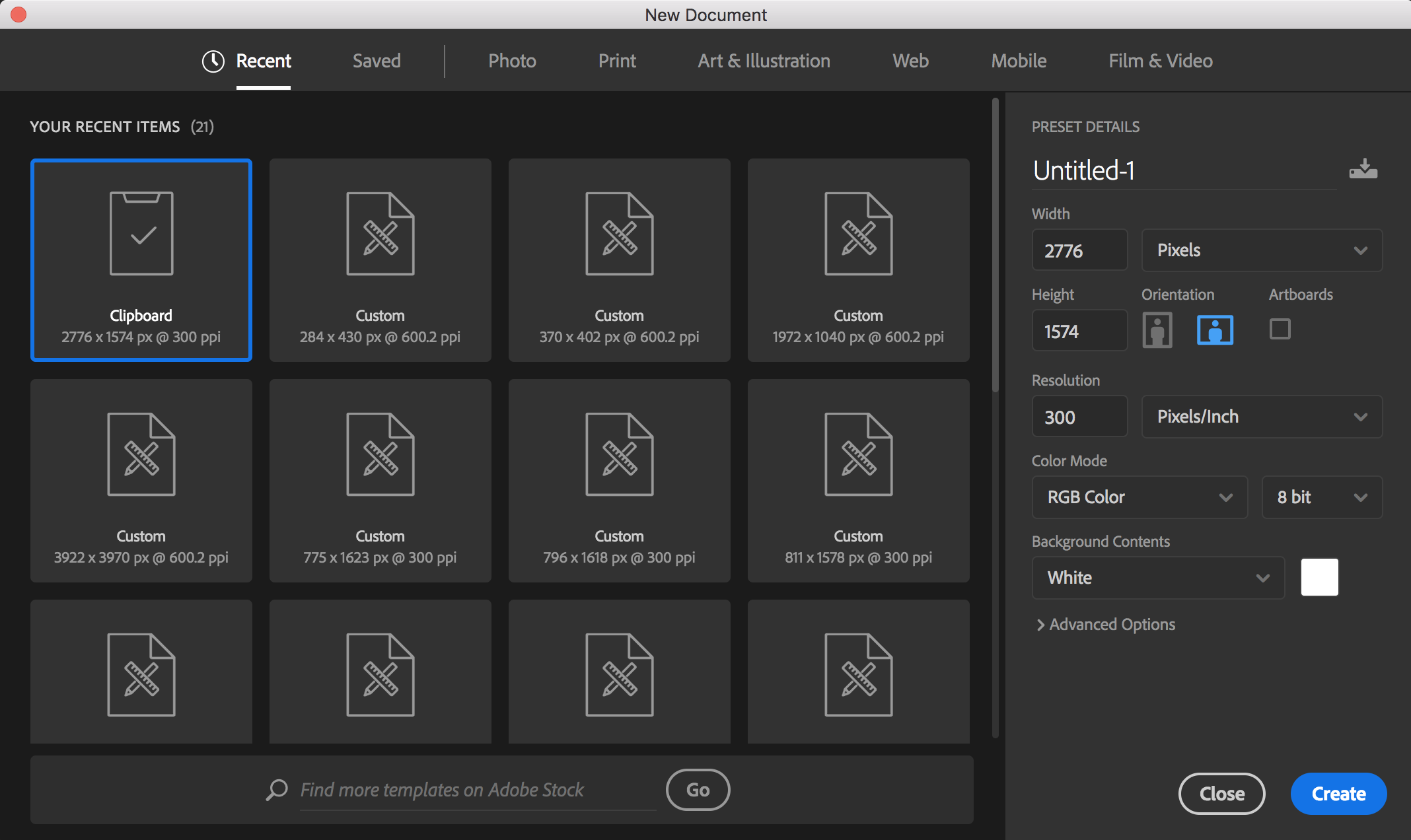Open the width units Pixels dropdown
Image resolution: width=1411 pixels, height=840 pixels.
tap(1261, 250)
